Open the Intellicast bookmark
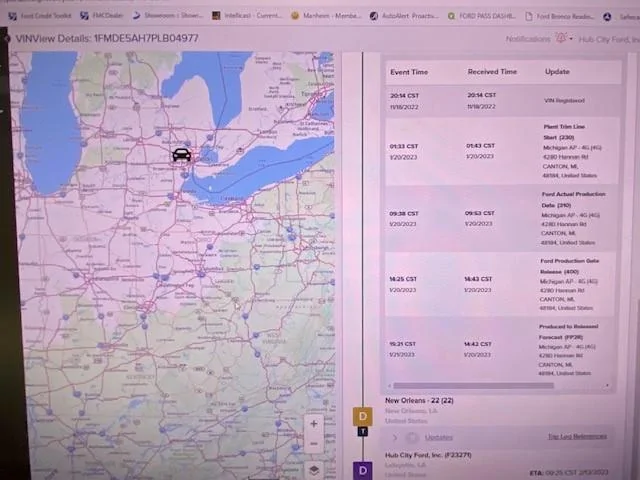 pos(247,16)
